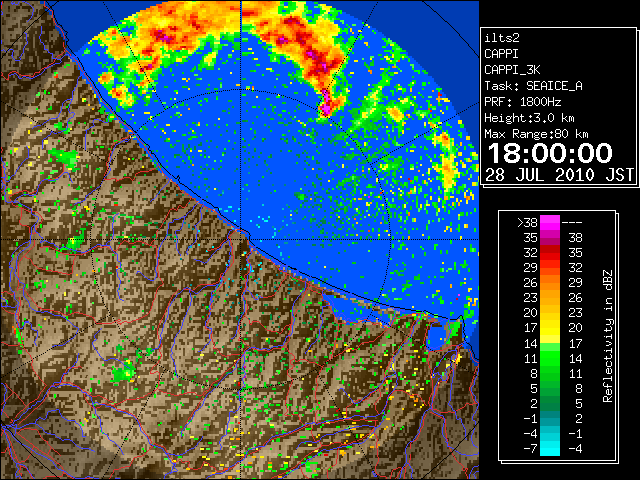Click the '-4' label at legend bottom right
The image size is (640, 480).
click(575, 448)
